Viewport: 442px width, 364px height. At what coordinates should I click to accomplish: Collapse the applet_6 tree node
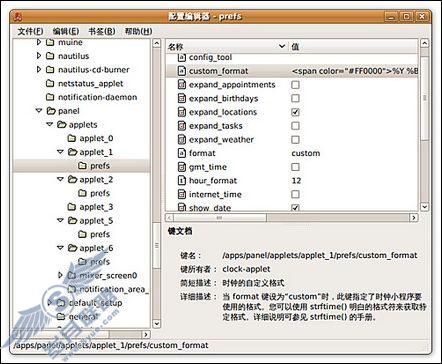click(x=60, y=247)
